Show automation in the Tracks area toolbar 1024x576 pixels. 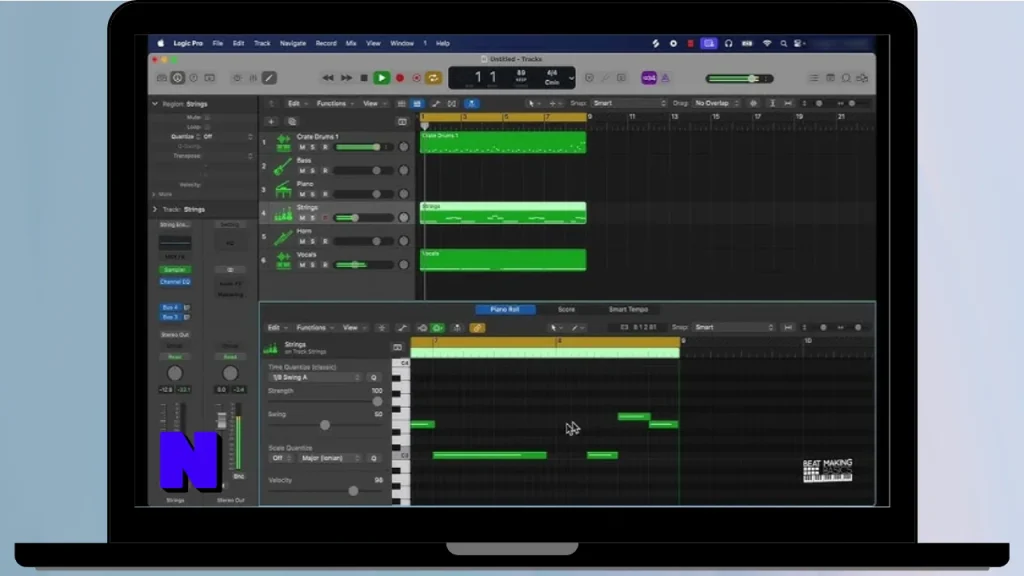[x=436, y=104]
